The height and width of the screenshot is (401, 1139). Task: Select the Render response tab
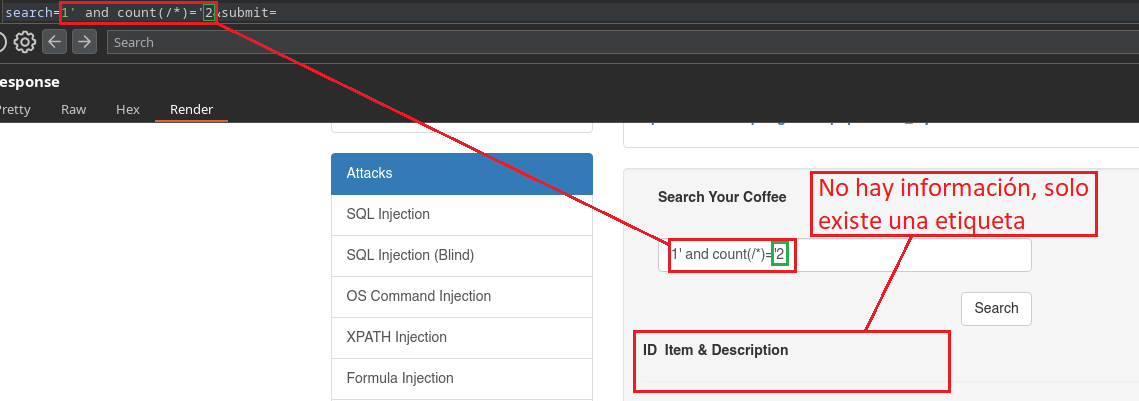[x=191, y=110]
